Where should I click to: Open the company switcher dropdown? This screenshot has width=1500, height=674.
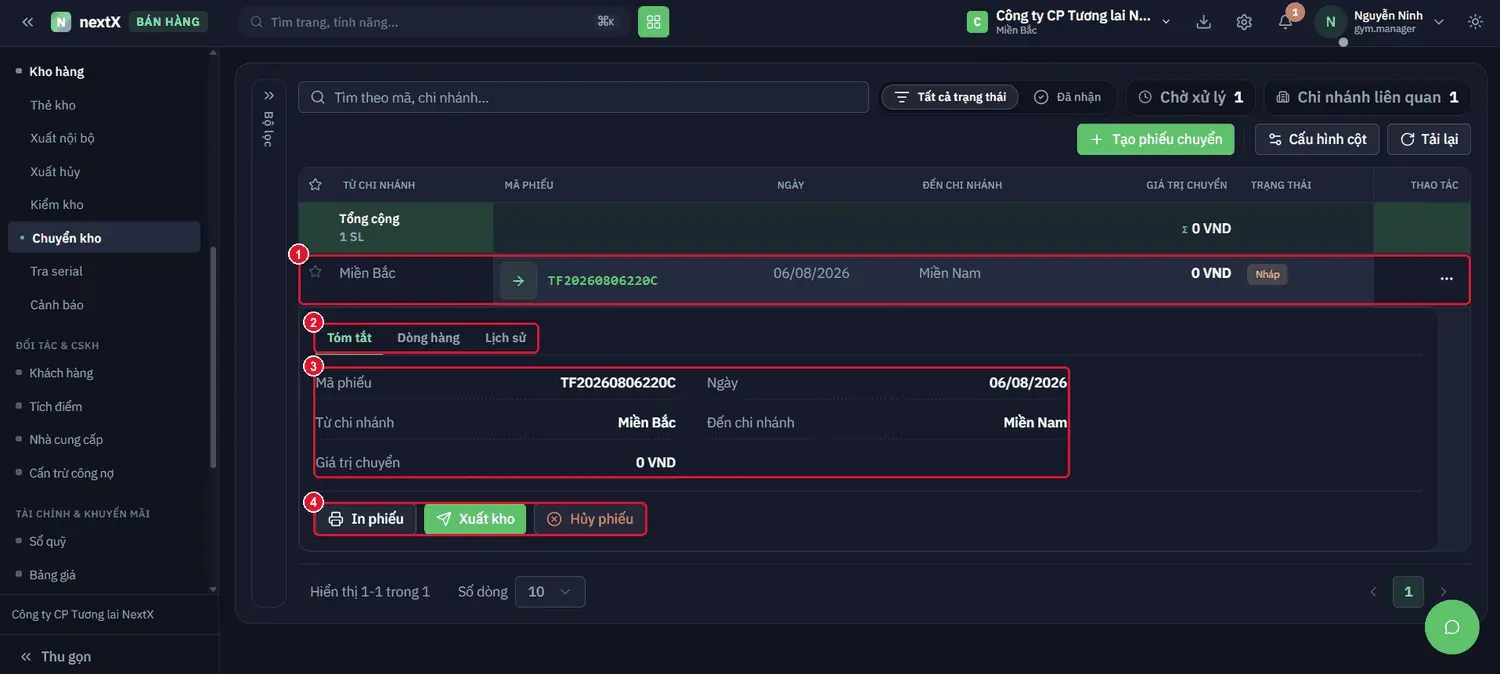pos(1069,21)
